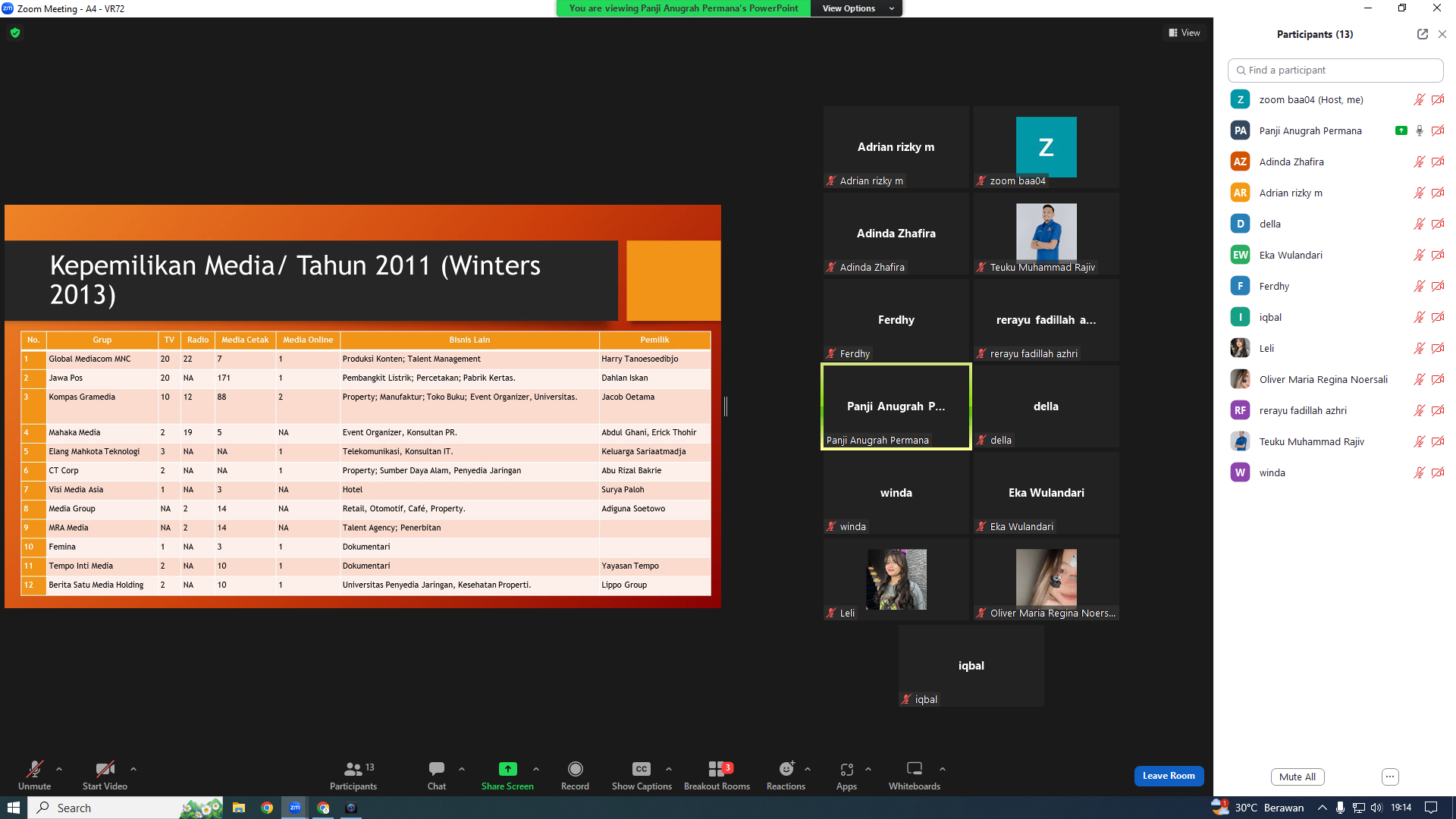The image size is (1456, 819).
Task: Toggle Adrian rizky m's video in participant list
Action: coord(1438,193)
